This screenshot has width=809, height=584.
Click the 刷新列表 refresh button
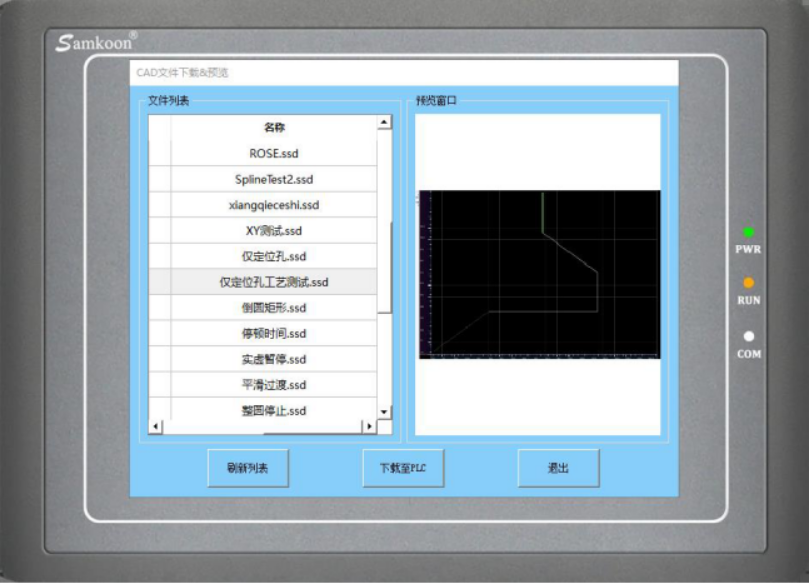click(x=247, y=467)
